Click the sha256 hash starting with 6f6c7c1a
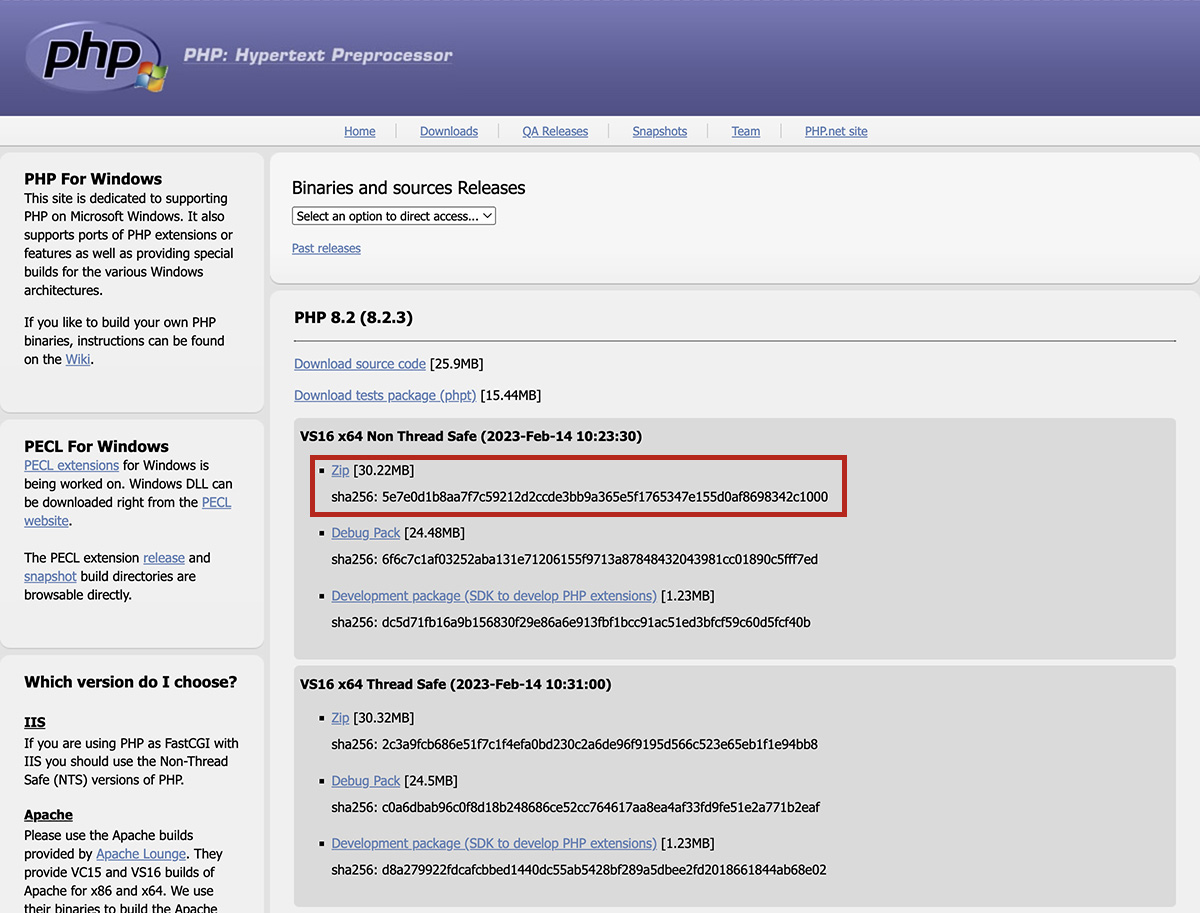This screenshot has height=913, width=1200. click(600, 559)
